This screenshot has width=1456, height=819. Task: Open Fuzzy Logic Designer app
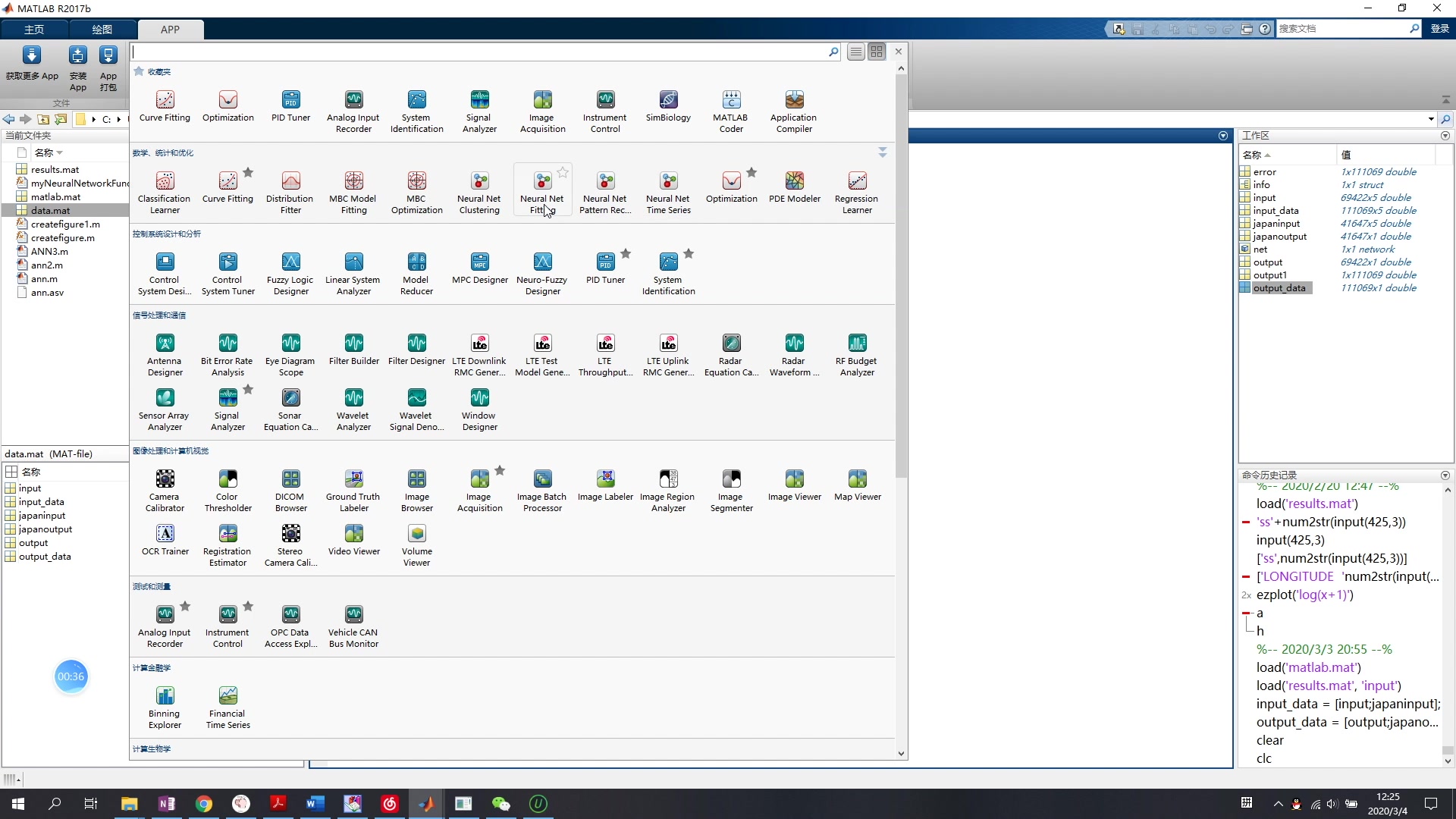[290, 273]
